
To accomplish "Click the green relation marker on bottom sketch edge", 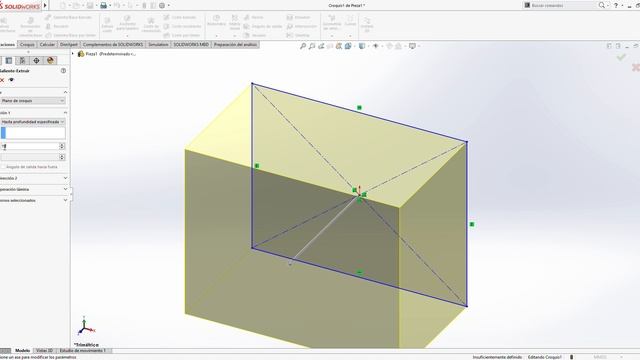I will pos(359,272).
